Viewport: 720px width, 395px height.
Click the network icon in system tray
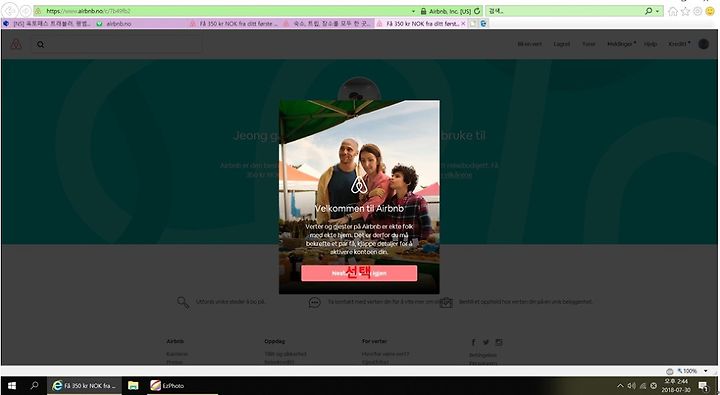pyautogui.click(x=643, y=386)
